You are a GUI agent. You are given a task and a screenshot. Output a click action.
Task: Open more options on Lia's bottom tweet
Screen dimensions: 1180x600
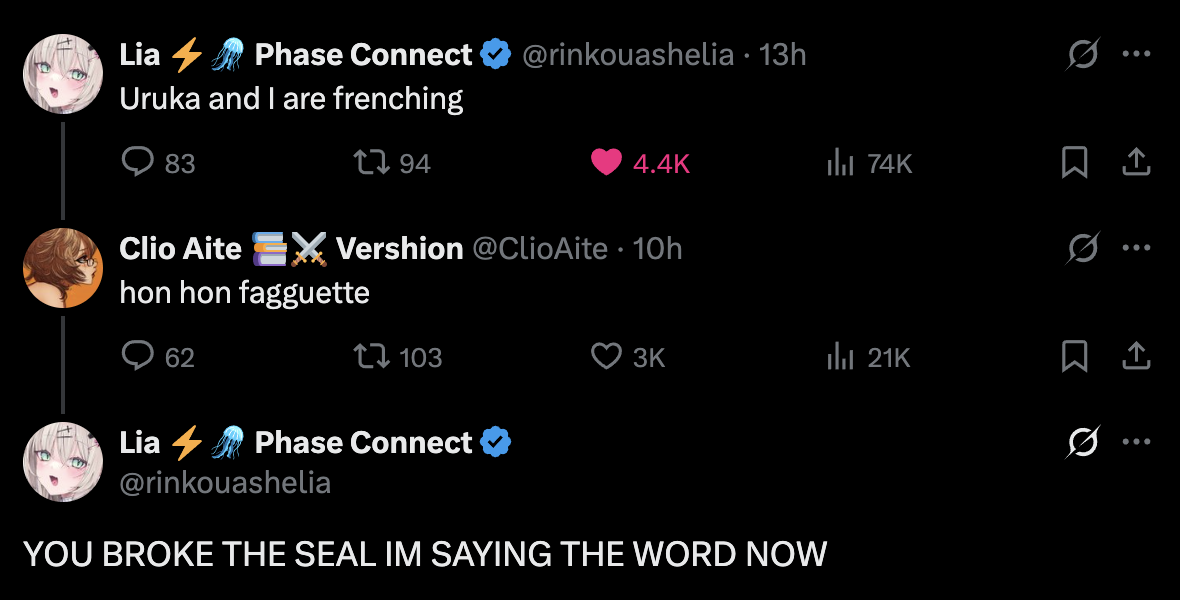pyautogui.click(x=1136, y=442)
